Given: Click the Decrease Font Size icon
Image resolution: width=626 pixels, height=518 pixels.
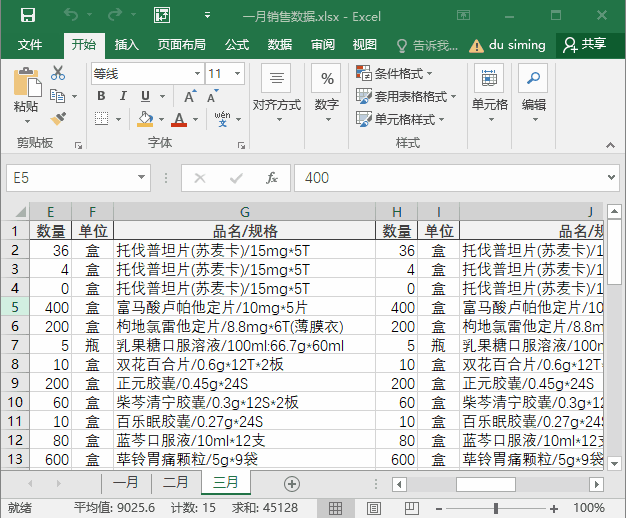Looking at the screenshot, I should 212,96.
